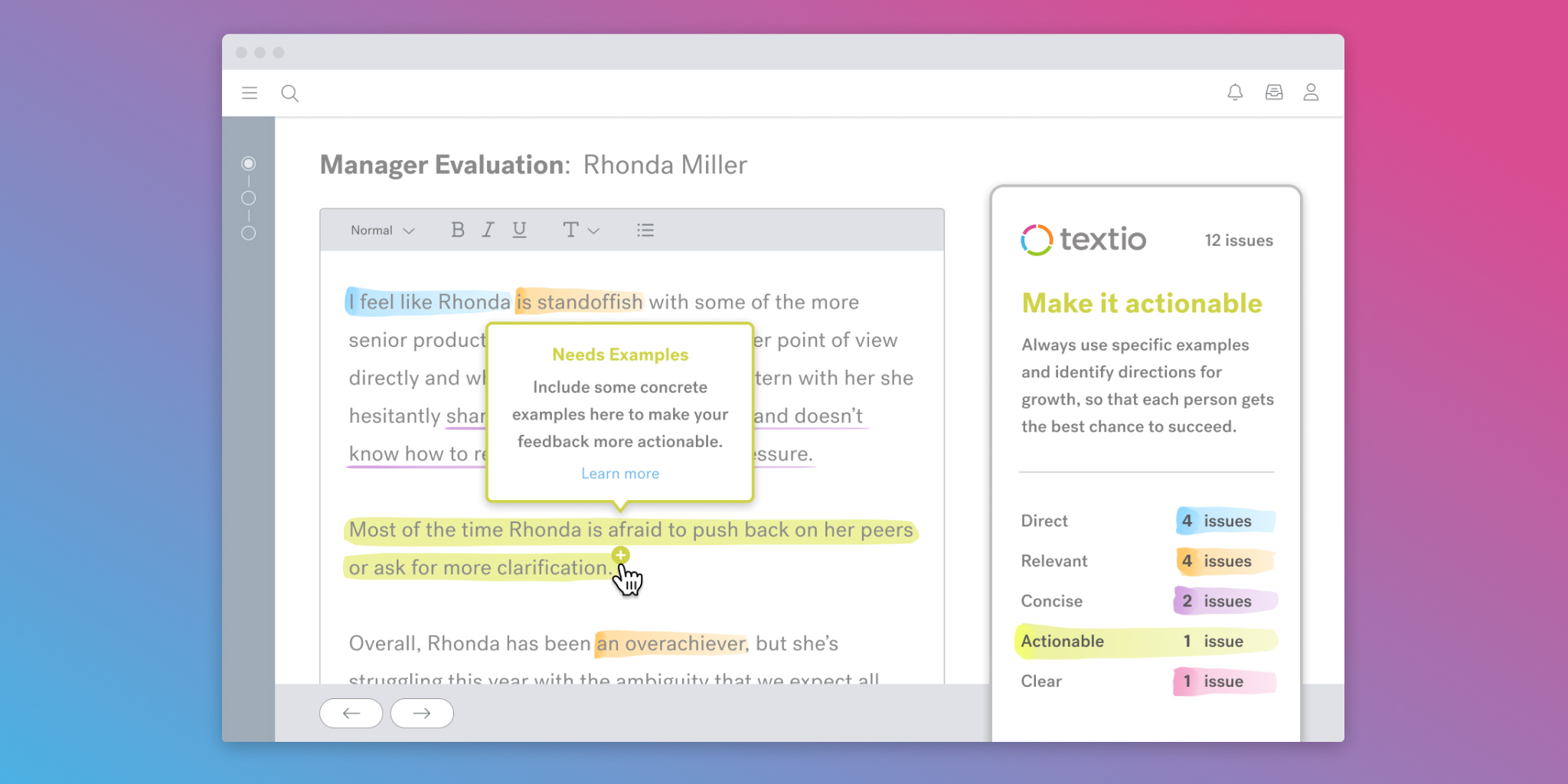Click the forward arrow navigation button
Image resolution: width=1568 pixels, height=784 pixels.
[422, 713]
